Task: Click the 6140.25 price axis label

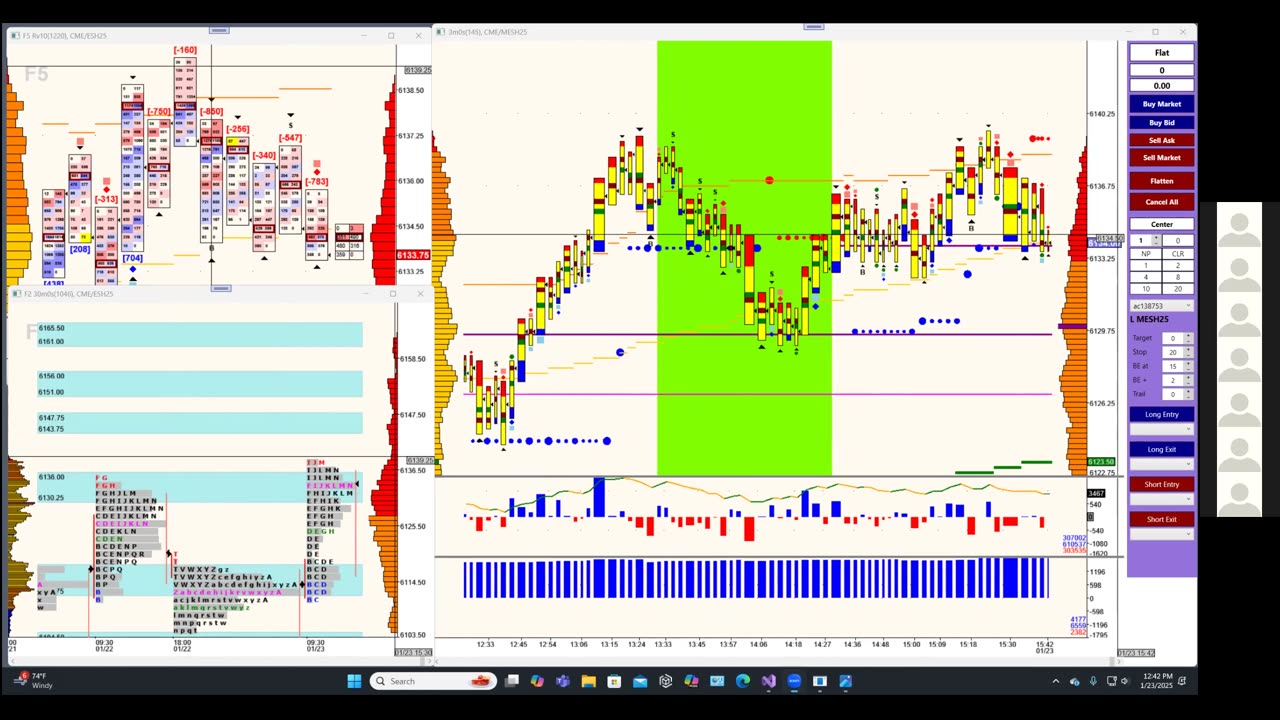Action: [x=1102, y=114]
